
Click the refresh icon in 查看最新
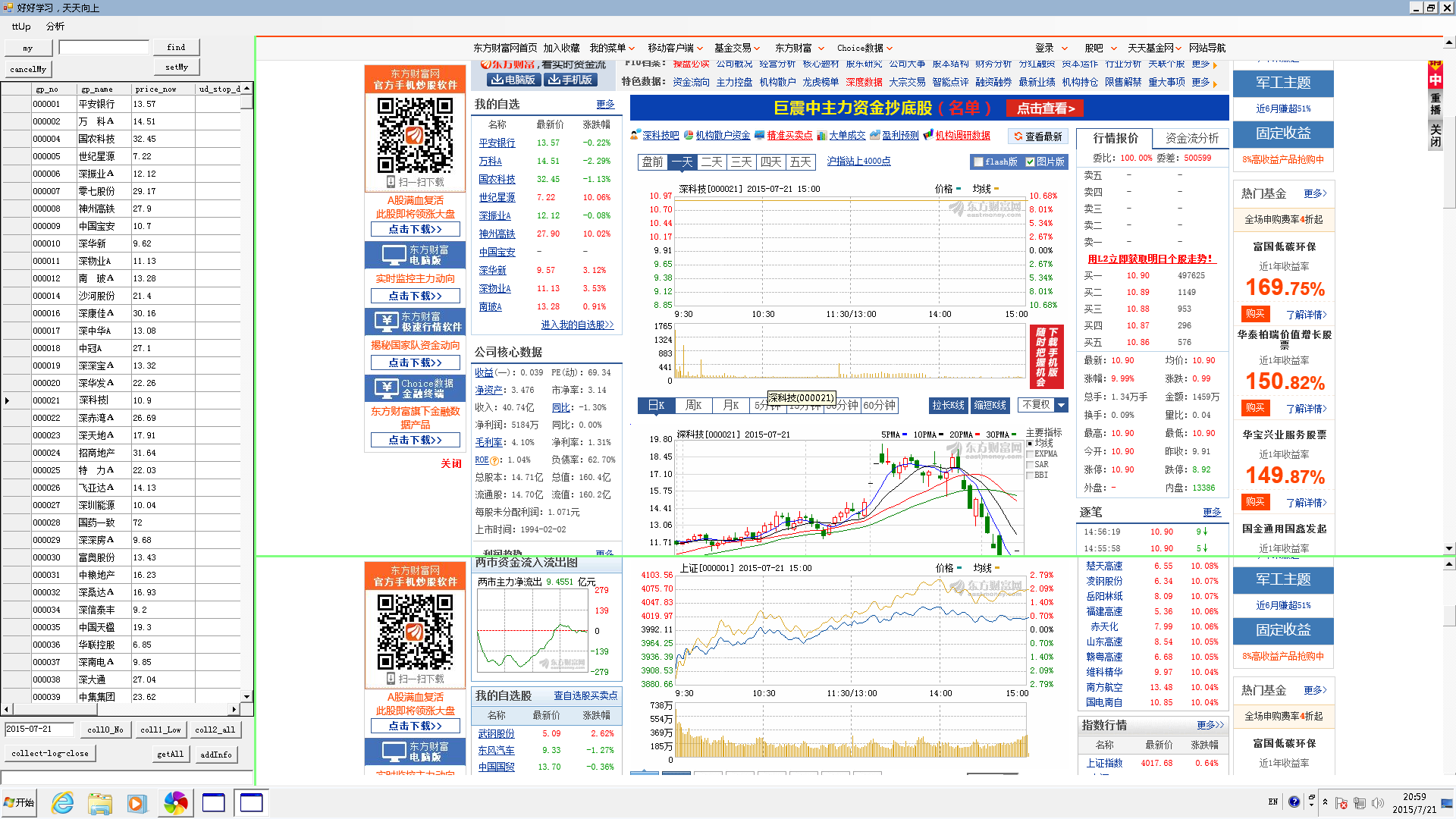tap(1018, 136)
